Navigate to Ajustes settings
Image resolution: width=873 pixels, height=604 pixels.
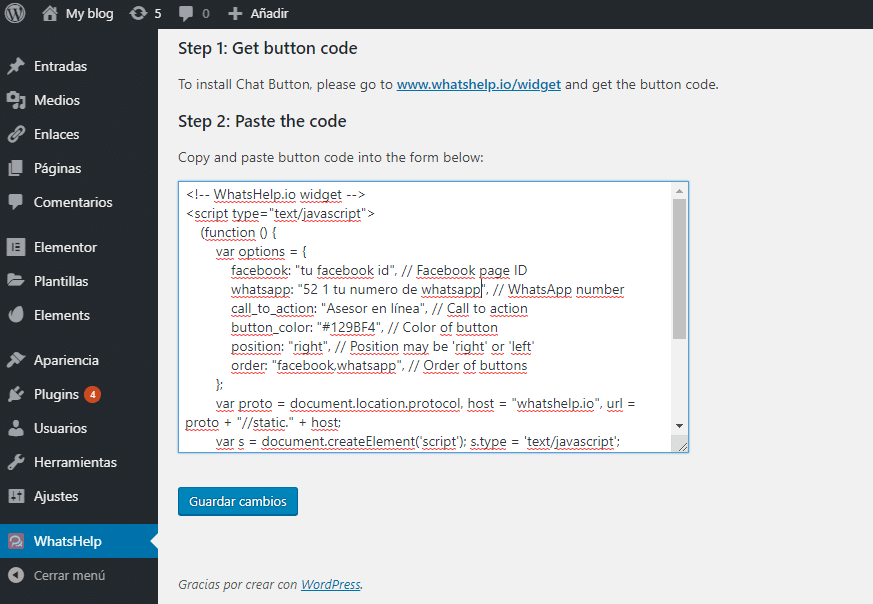(55, 496)
